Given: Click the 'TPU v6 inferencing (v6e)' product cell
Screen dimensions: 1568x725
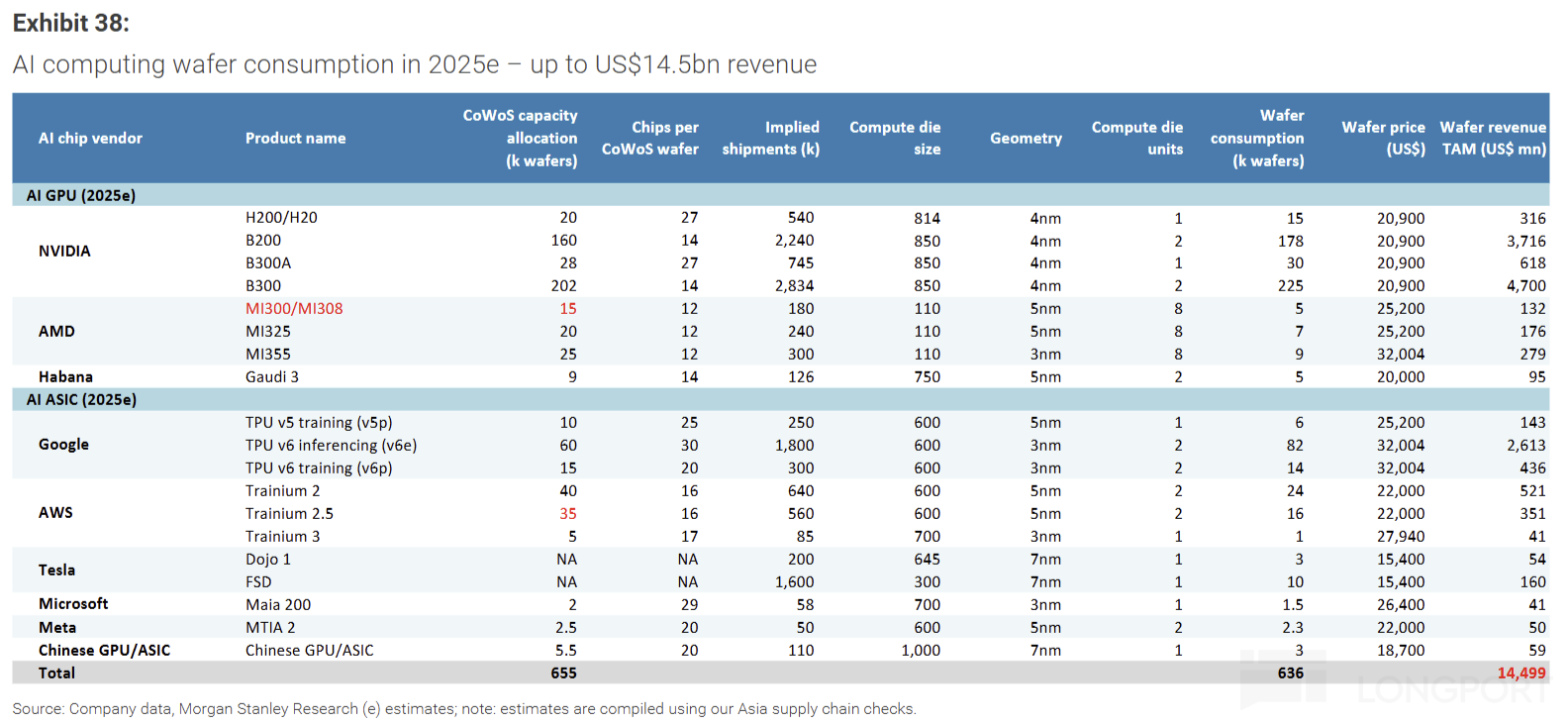Looking at the screenshot, I should (331, 446).
